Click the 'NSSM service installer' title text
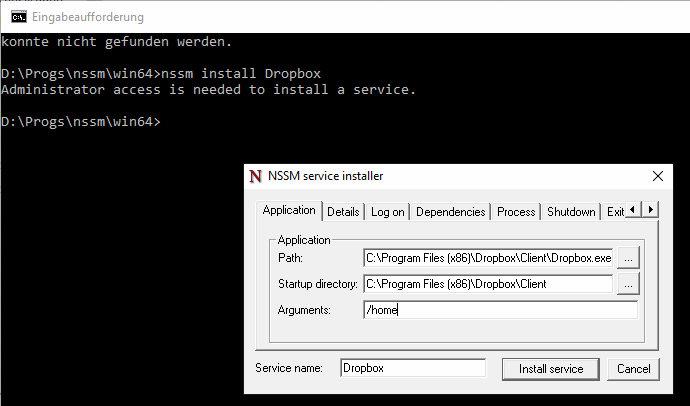Image resolution: width=690 pixels, height=406 pixels. tap(325, 176)
